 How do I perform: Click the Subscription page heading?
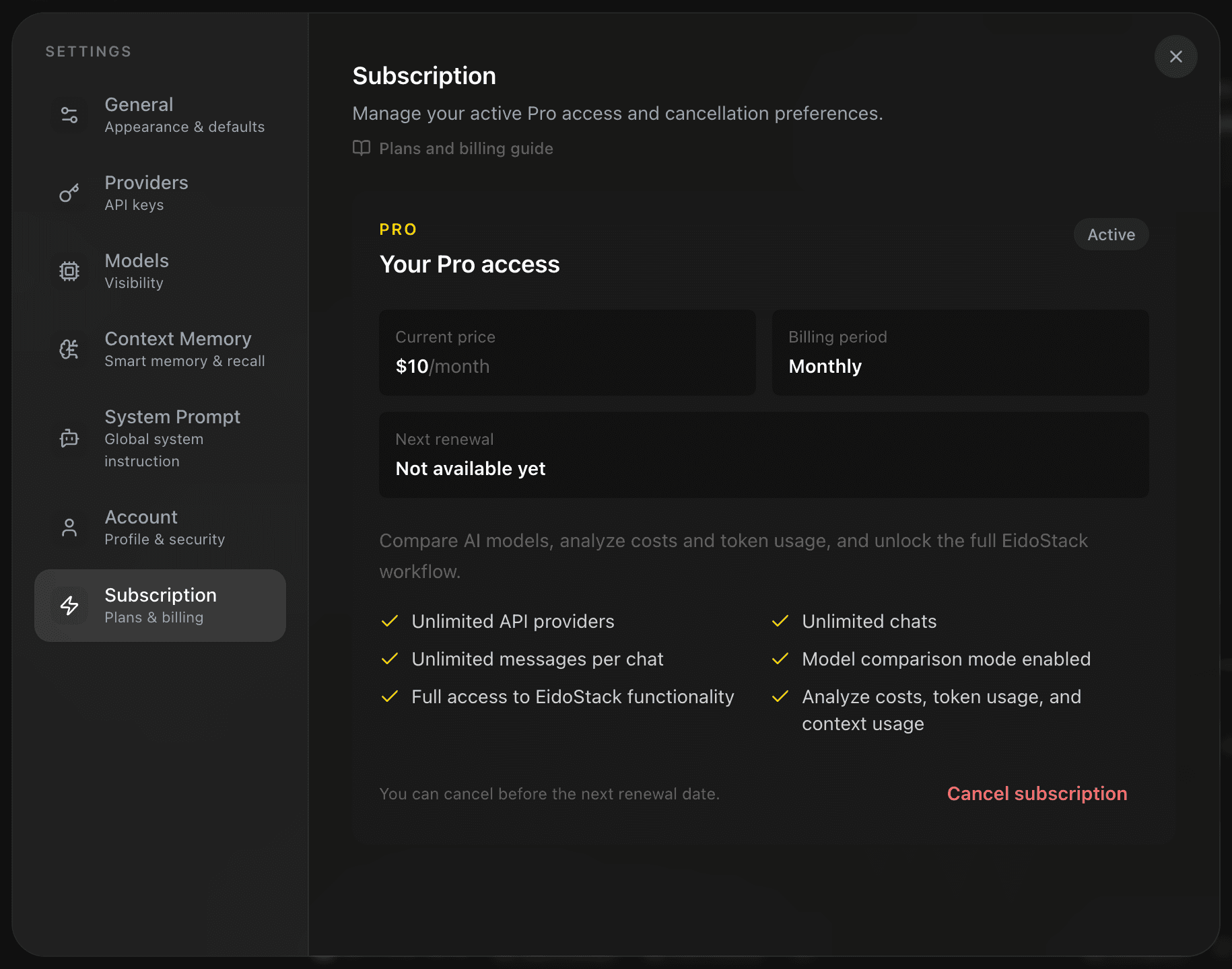(424, 76)
